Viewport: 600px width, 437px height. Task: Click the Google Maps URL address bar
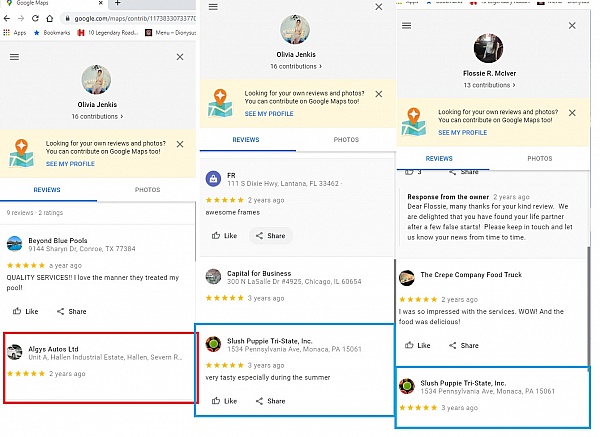pos(130,18)
